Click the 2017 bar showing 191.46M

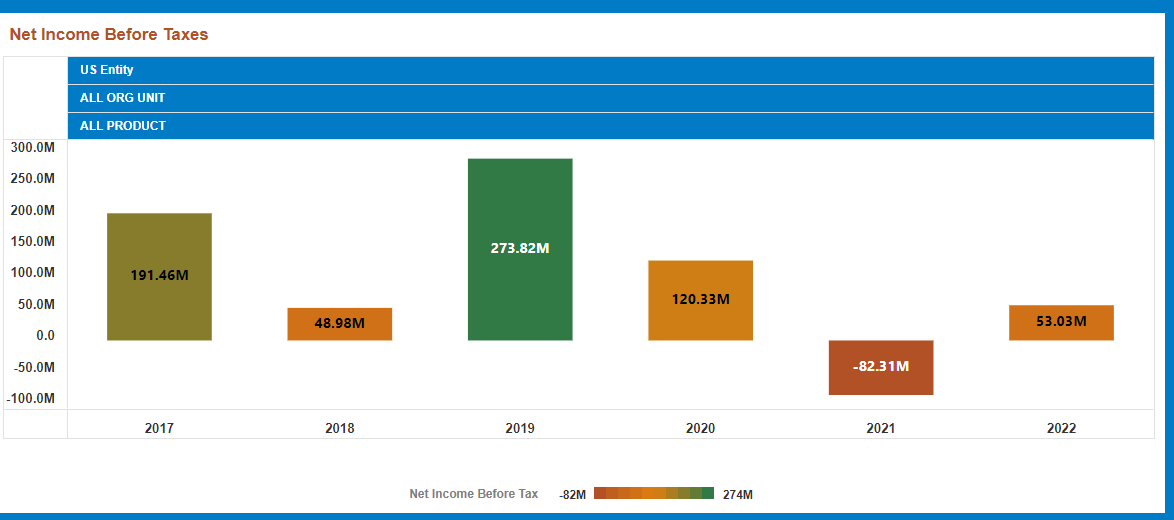point(159,277)
